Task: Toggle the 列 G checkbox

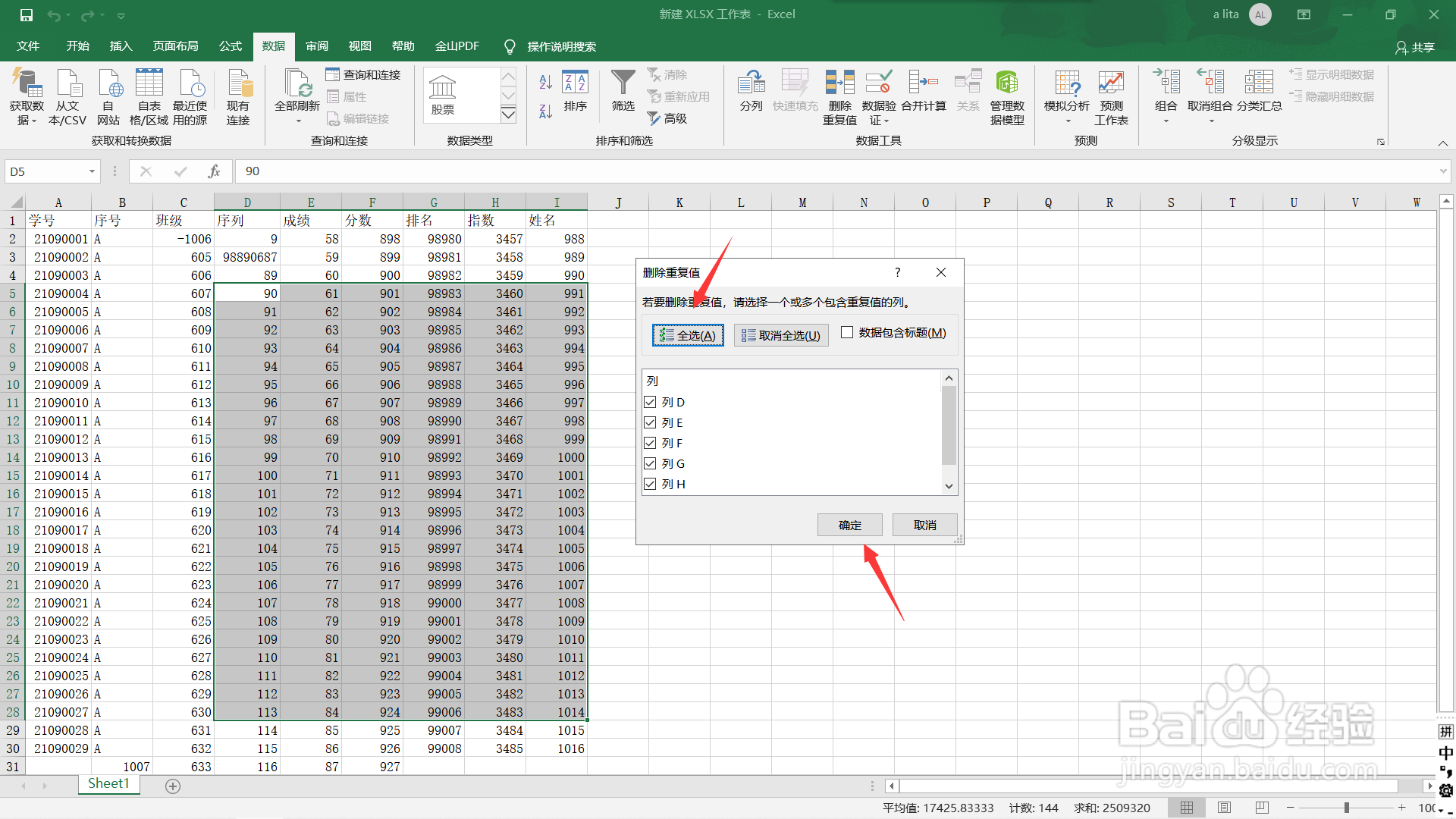Action: pos(650,463)
